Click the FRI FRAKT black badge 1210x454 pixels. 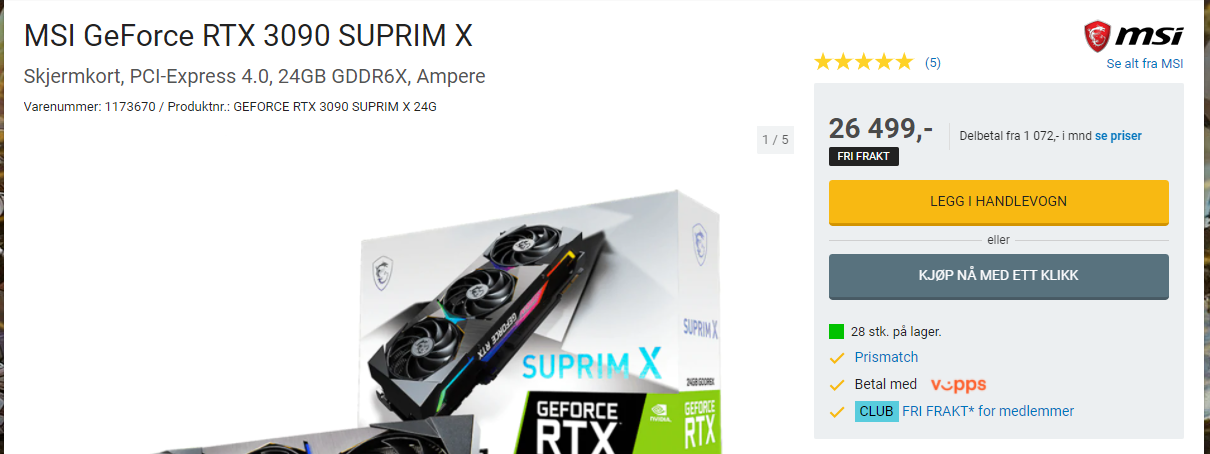864,156
